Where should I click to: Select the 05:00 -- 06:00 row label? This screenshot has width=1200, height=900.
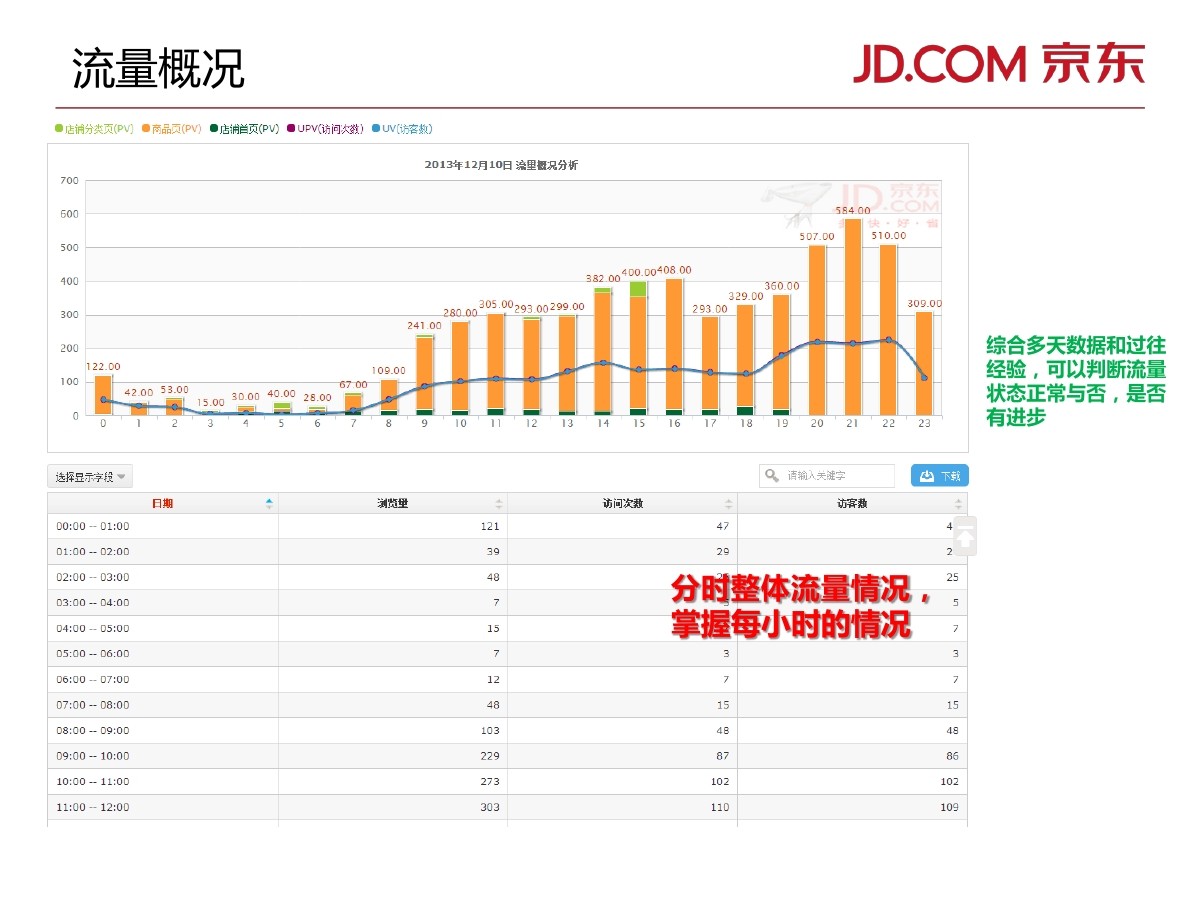pos(92,654)
